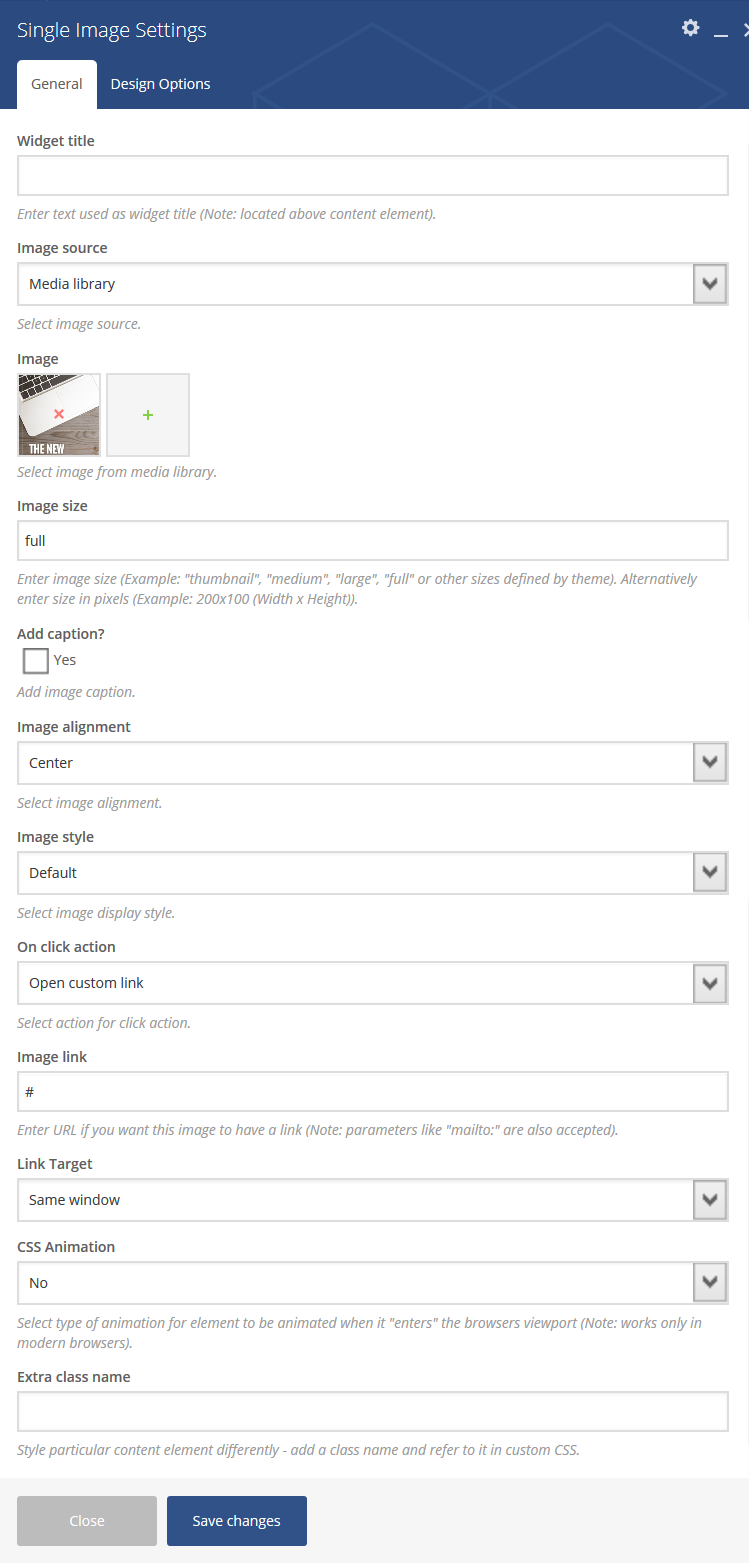This screenshot has width=749, height=1563.
Task: Focus the Extra class name field
Action: coord(373,1411)
